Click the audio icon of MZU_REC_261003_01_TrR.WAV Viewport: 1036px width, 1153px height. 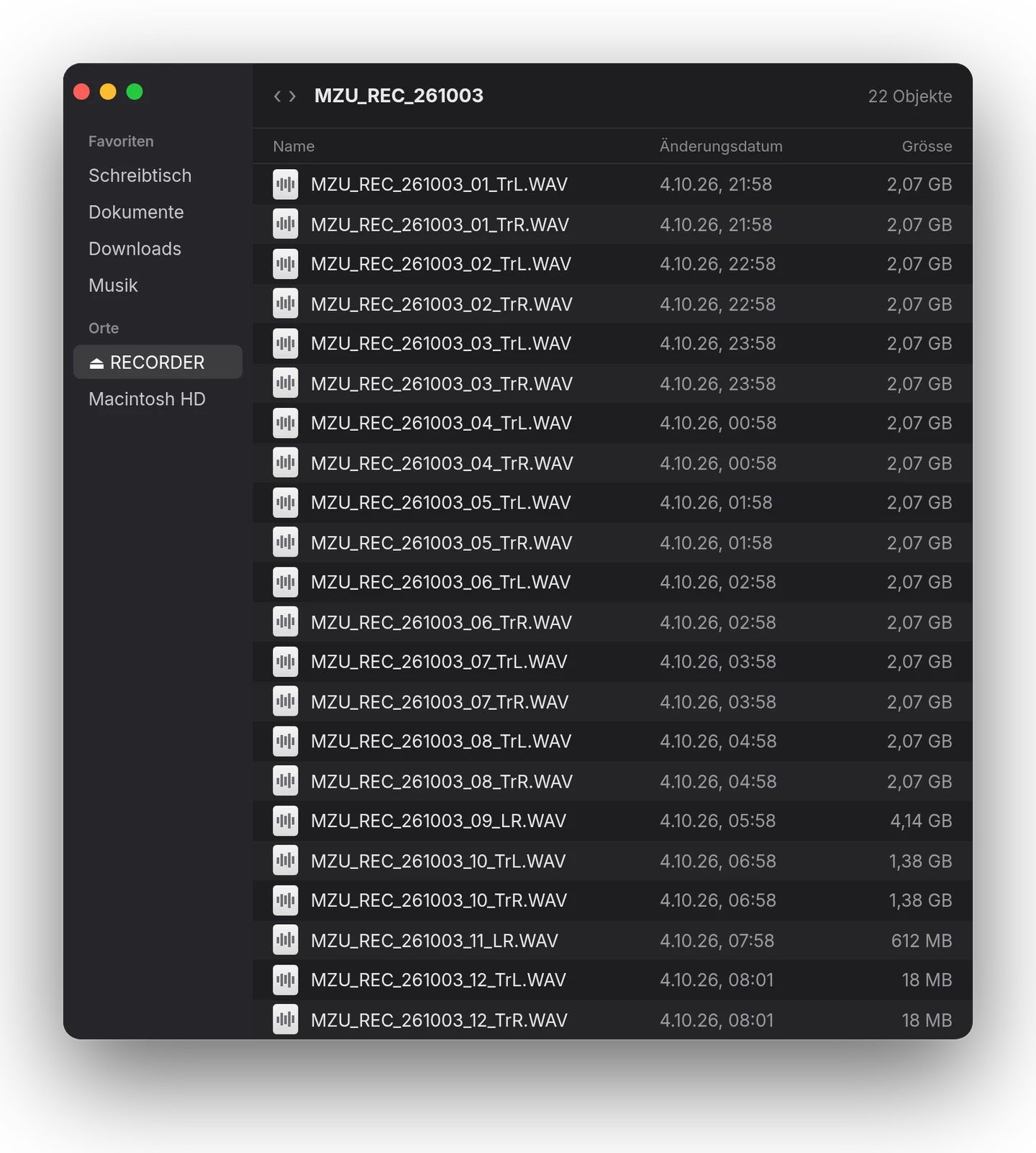tap(286, 224)
